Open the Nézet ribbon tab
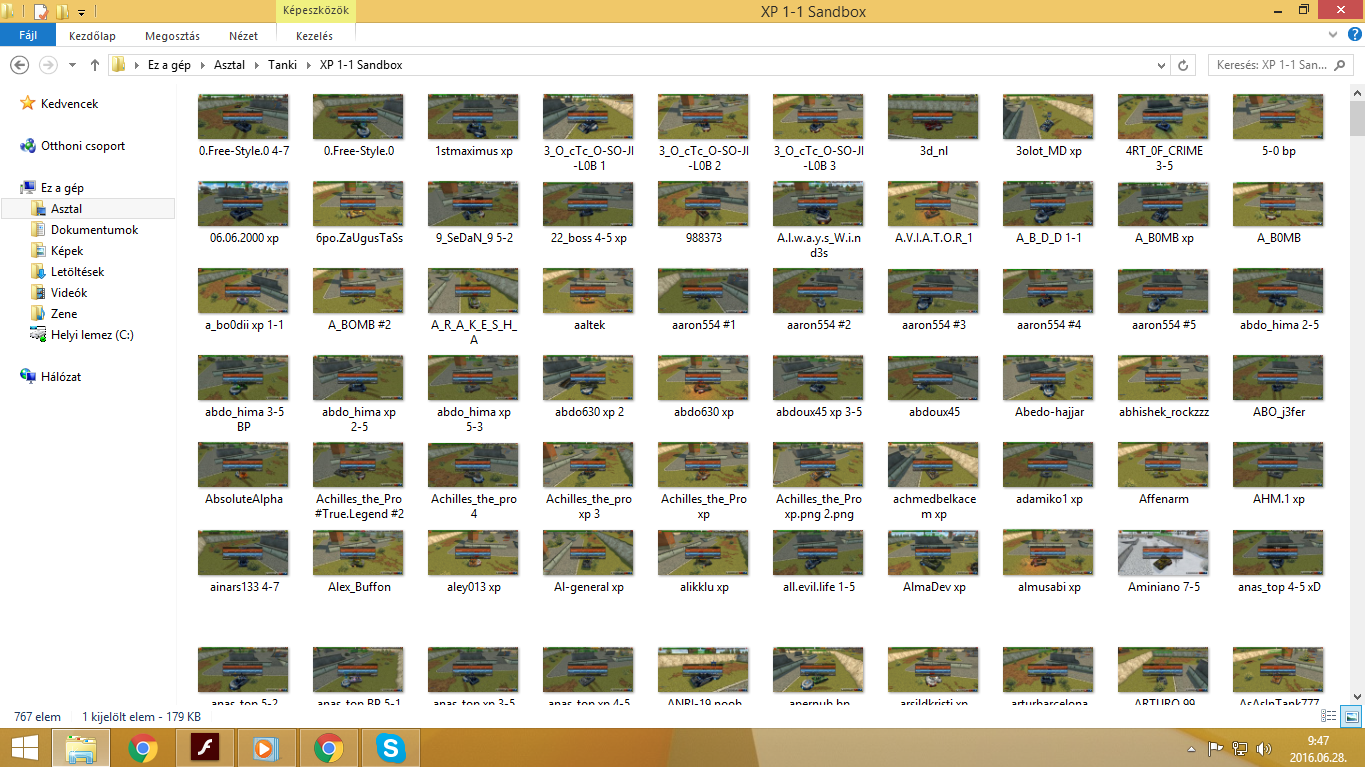This screenshot has height=767, width=1365. pyautogui.click(x=243, y=36)
